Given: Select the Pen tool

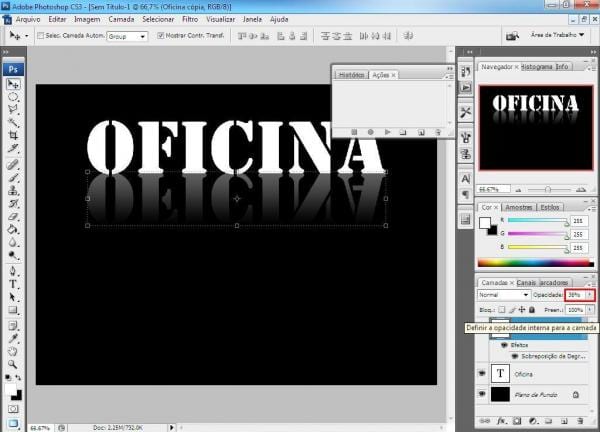Looking at the screenshot, I should point(13,271).
